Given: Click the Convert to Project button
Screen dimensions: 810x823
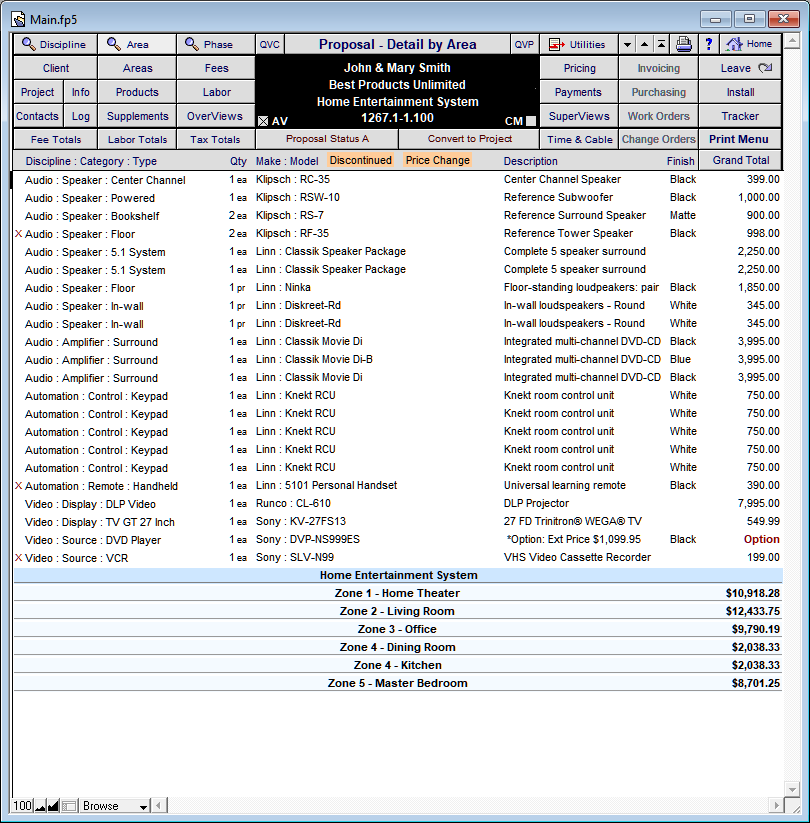Looking at the screenshot, I should coord(469,139).
